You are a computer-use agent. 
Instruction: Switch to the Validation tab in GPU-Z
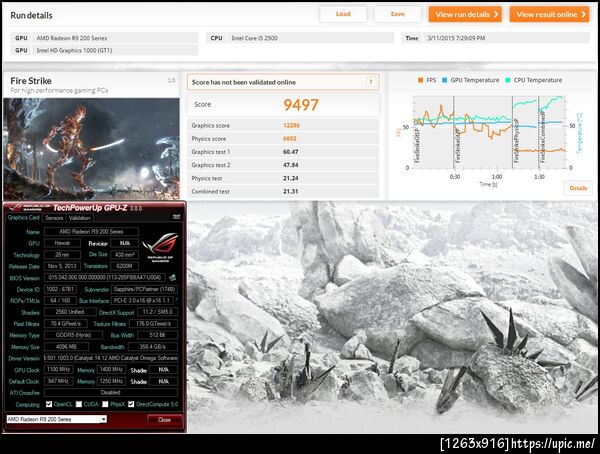[x=80, y=218]
